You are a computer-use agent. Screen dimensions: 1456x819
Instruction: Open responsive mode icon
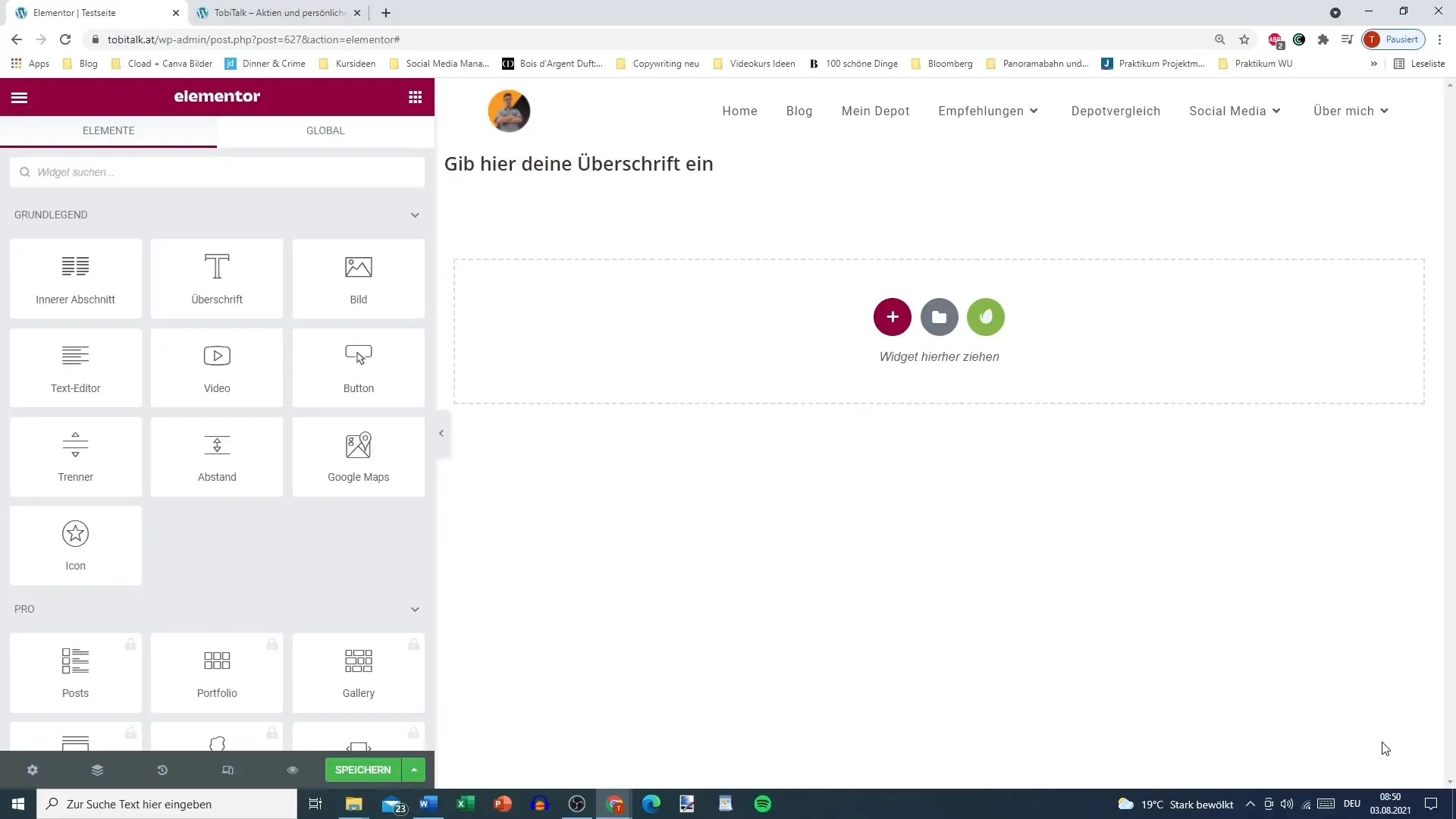pyautogui.click(x=227, y=770)
